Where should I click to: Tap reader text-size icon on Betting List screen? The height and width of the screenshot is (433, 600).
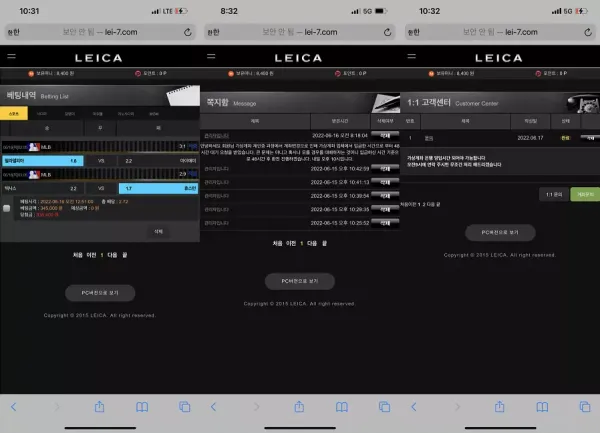click(x=13, y=32)
